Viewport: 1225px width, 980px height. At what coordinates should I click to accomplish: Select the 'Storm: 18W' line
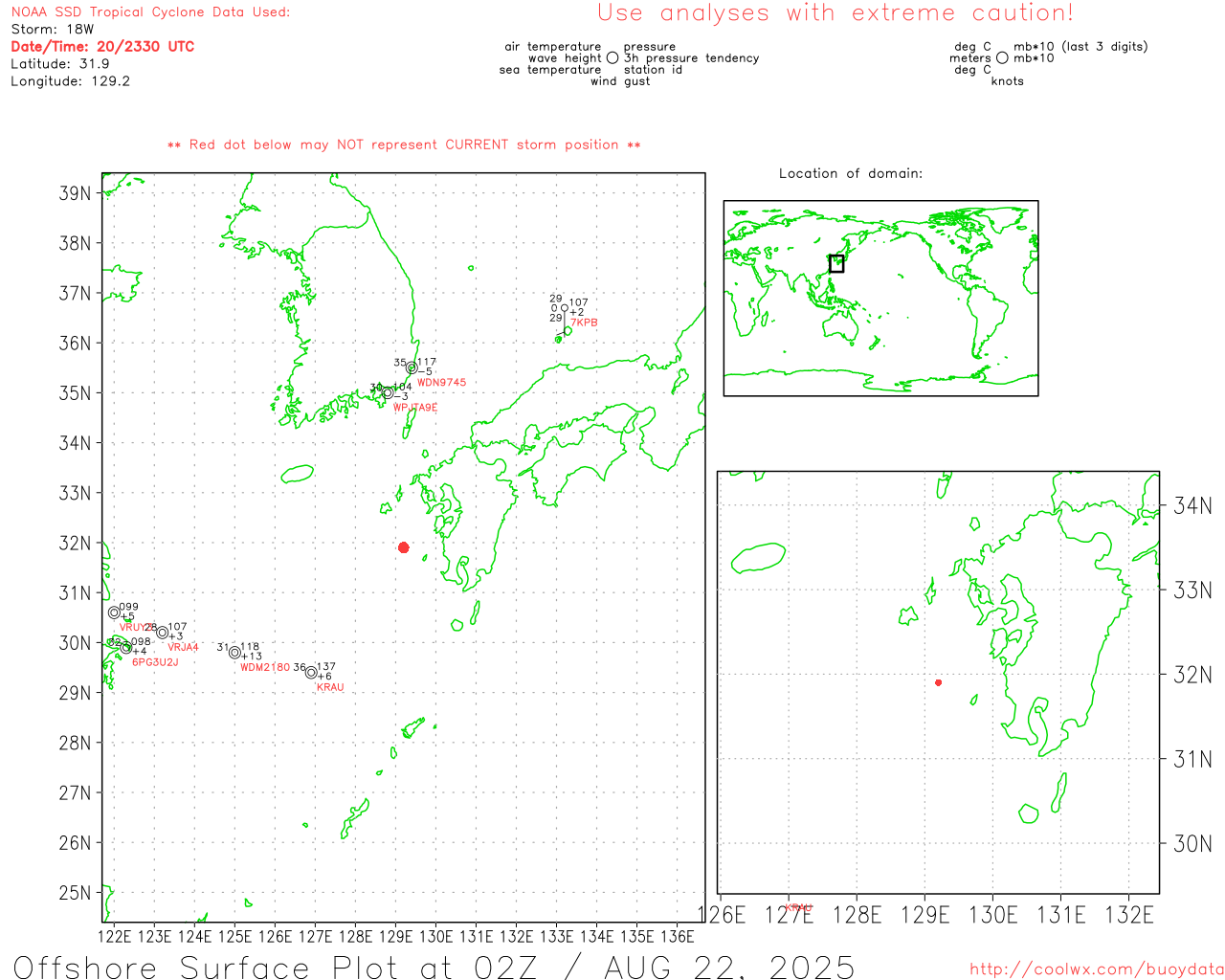point(53,30)
